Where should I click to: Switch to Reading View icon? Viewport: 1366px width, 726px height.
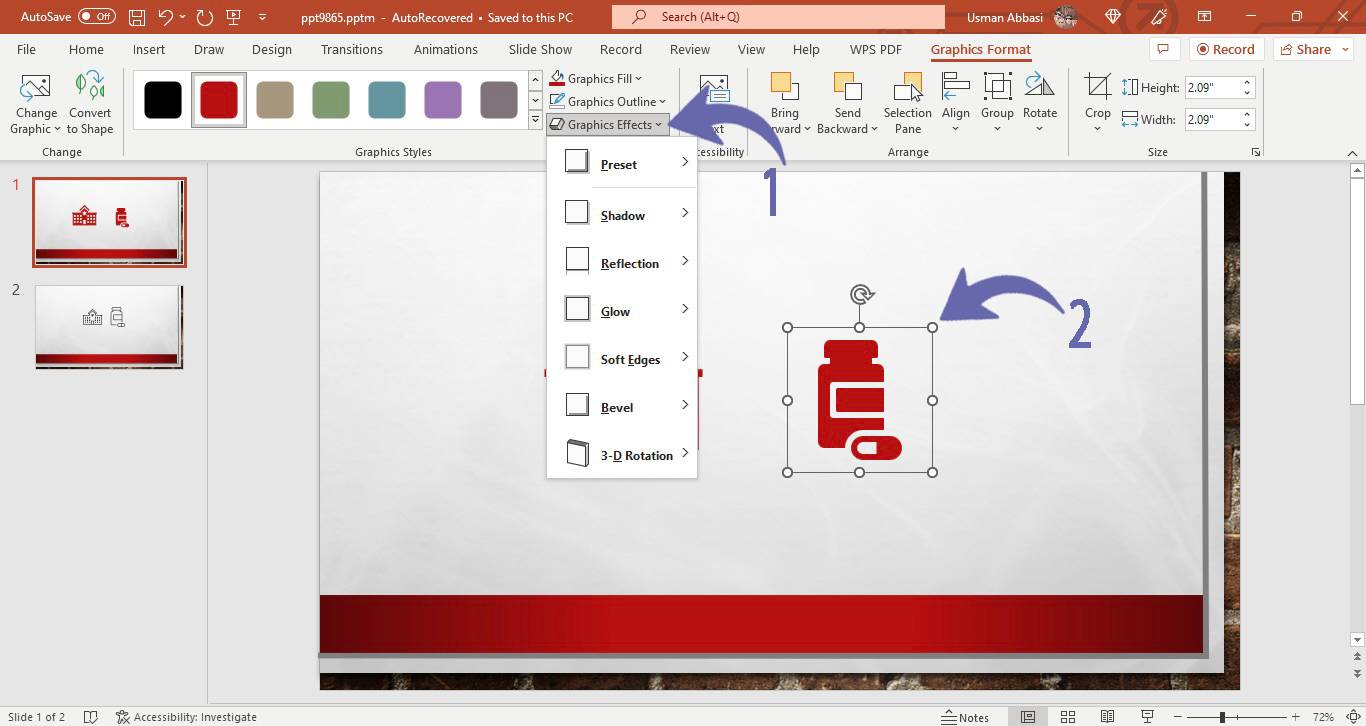pos(1108,717)
